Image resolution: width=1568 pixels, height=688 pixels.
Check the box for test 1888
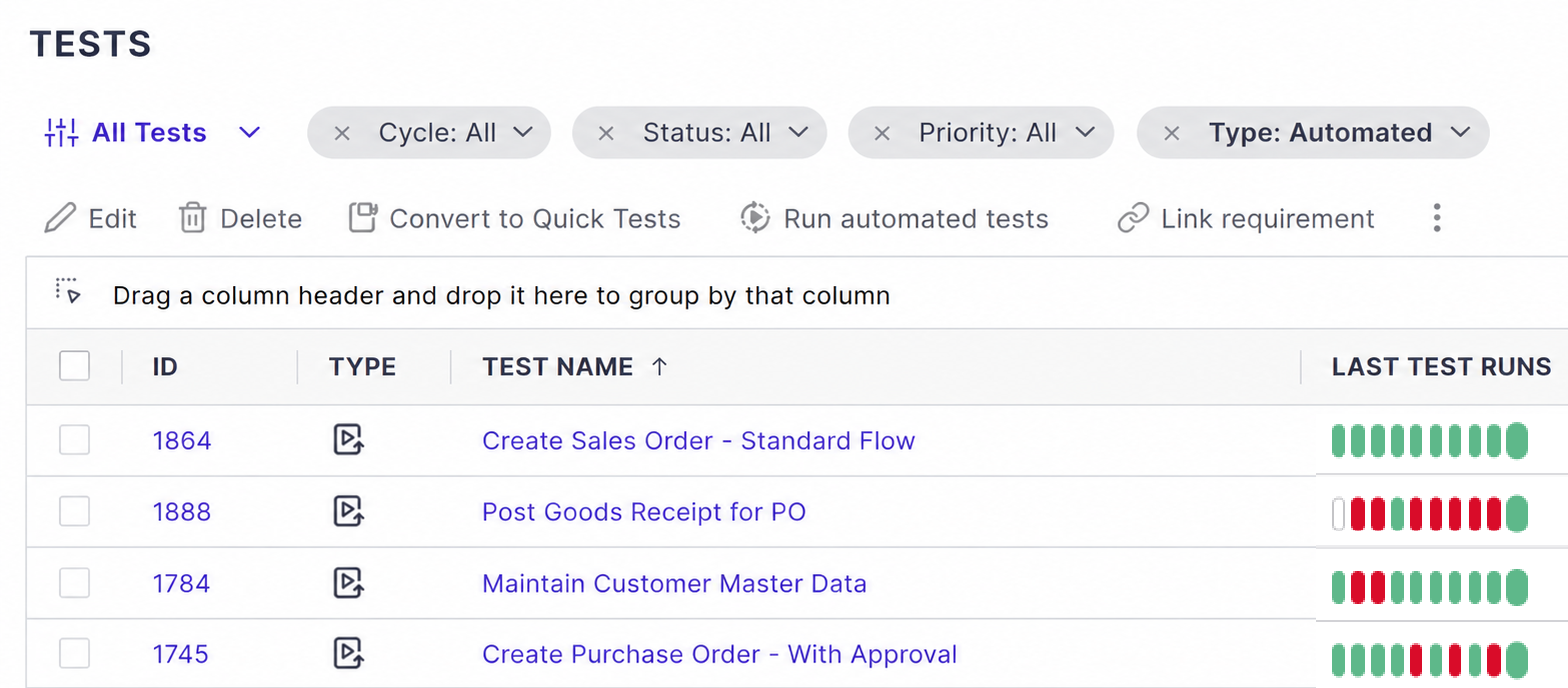(74, 511)
